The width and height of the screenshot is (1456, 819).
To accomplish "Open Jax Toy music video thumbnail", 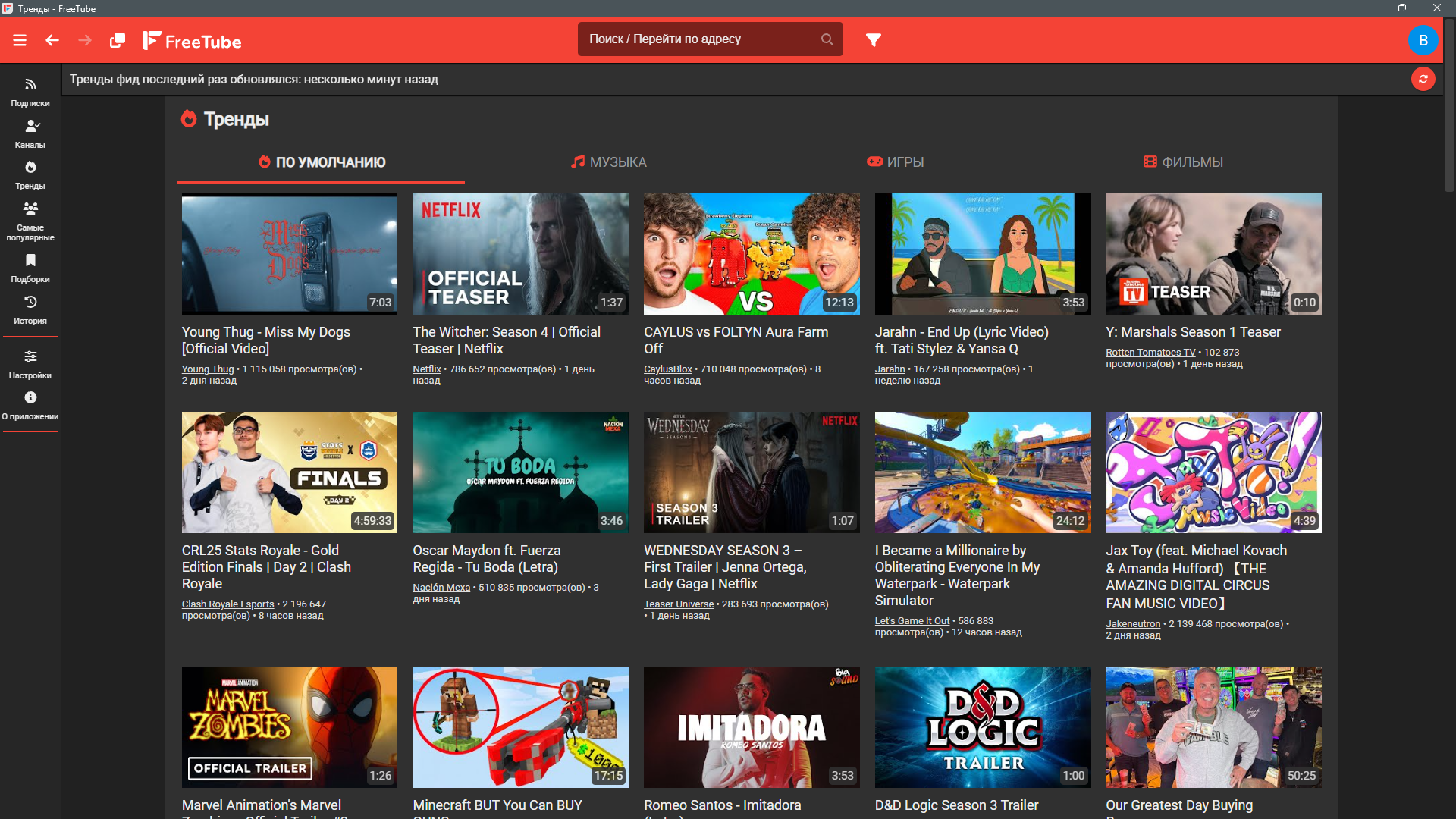I will coord(1213,472).
